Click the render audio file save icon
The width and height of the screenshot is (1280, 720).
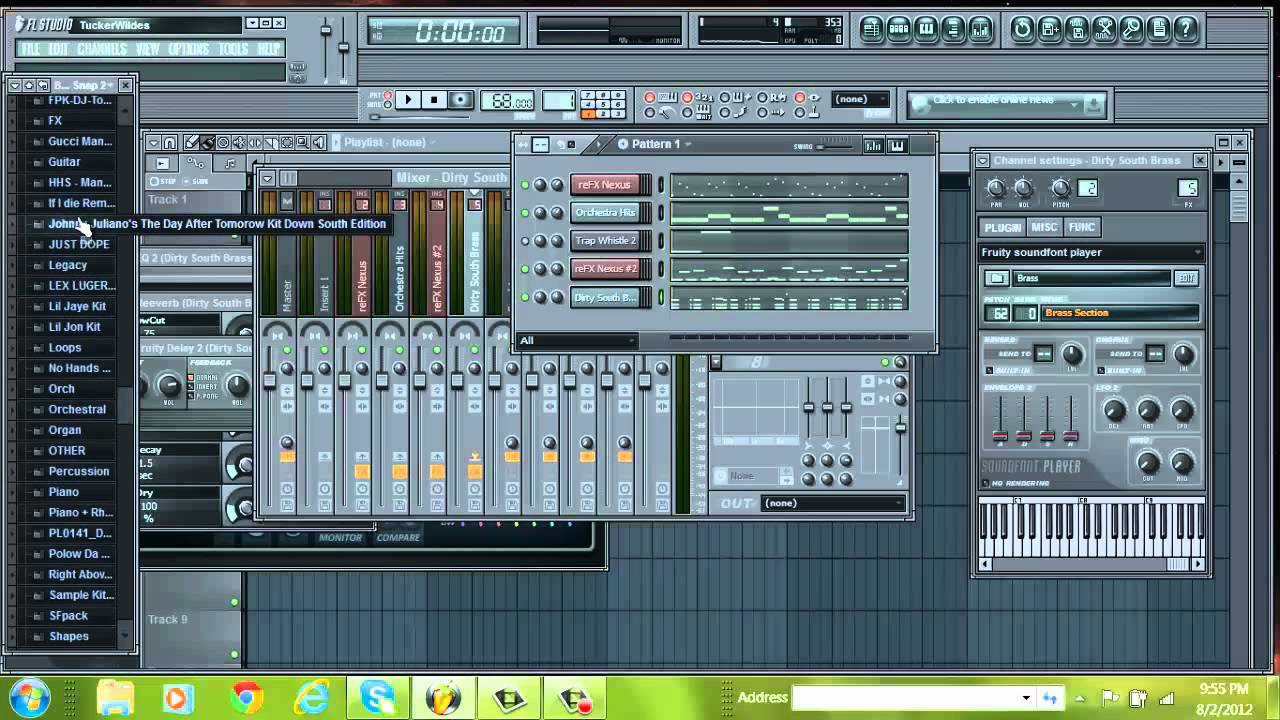pyautogui.click(x=1077, y=29)
